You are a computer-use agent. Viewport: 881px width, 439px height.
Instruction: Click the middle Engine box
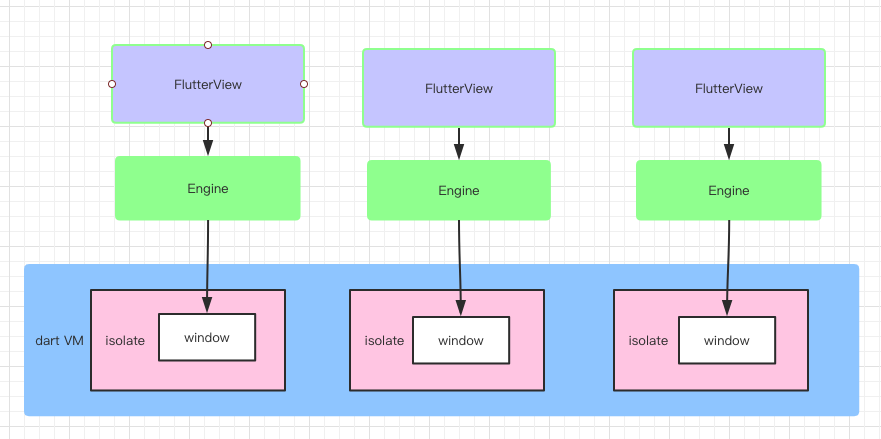(459, 191)
